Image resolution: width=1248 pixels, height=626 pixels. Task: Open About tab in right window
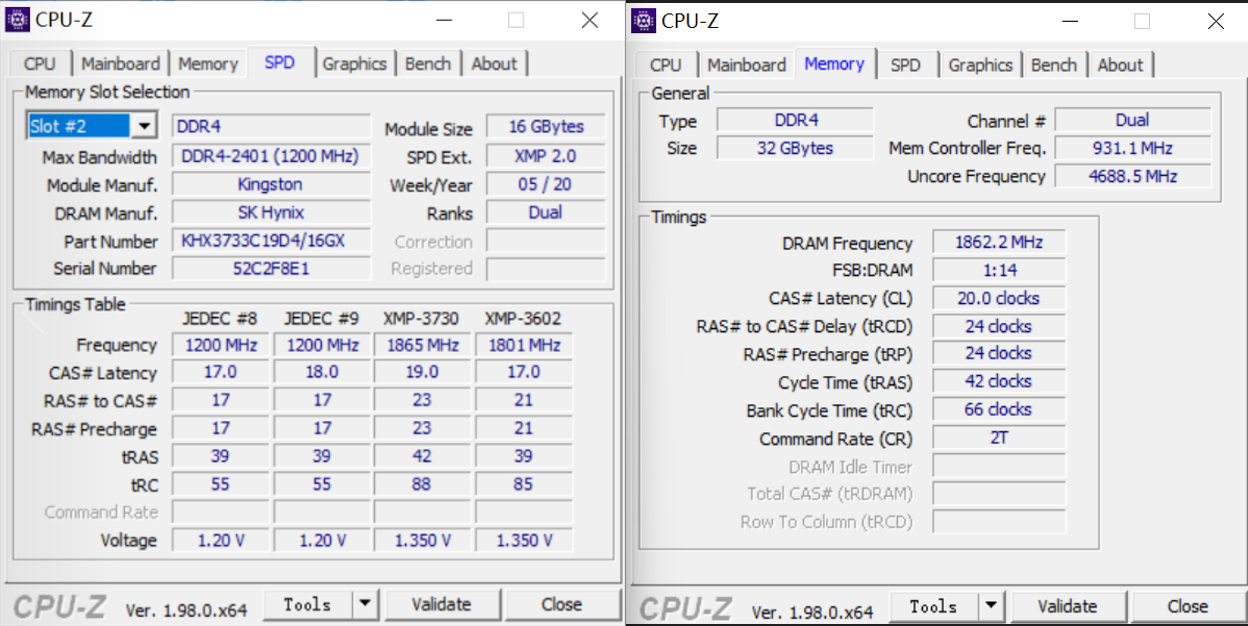1120,64
